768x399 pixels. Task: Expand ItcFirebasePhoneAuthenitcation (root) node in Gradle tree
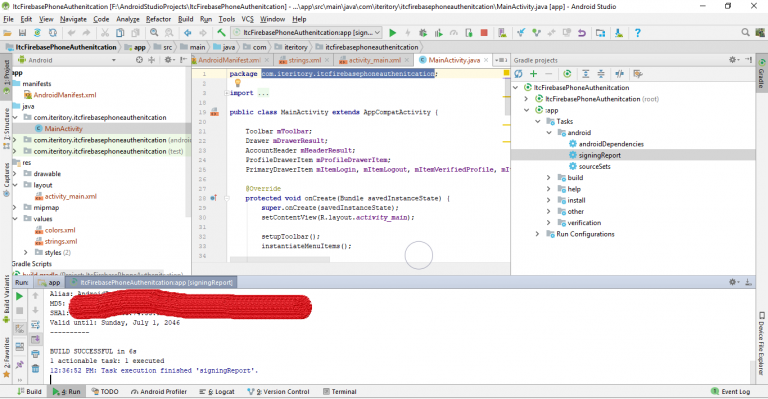tap(527, 99)
